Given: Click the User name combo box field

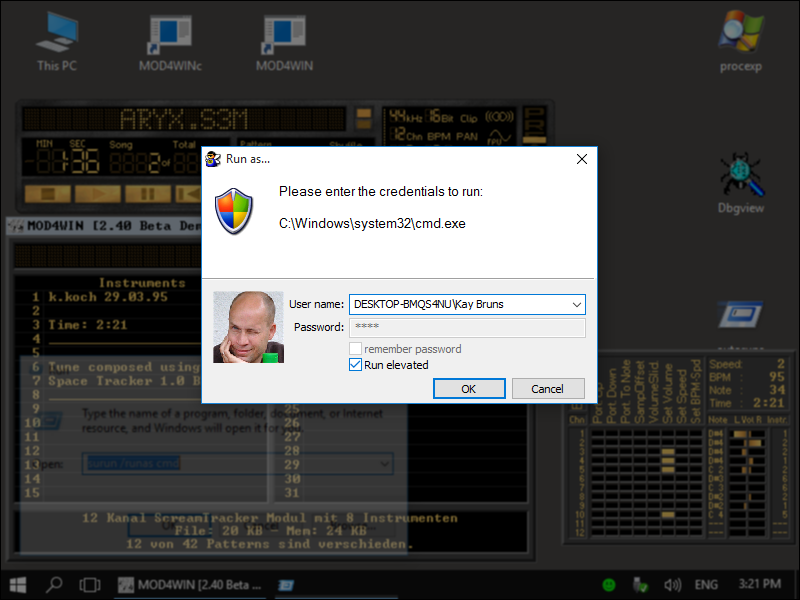Looking at the screenshot, I should point(467,305).
